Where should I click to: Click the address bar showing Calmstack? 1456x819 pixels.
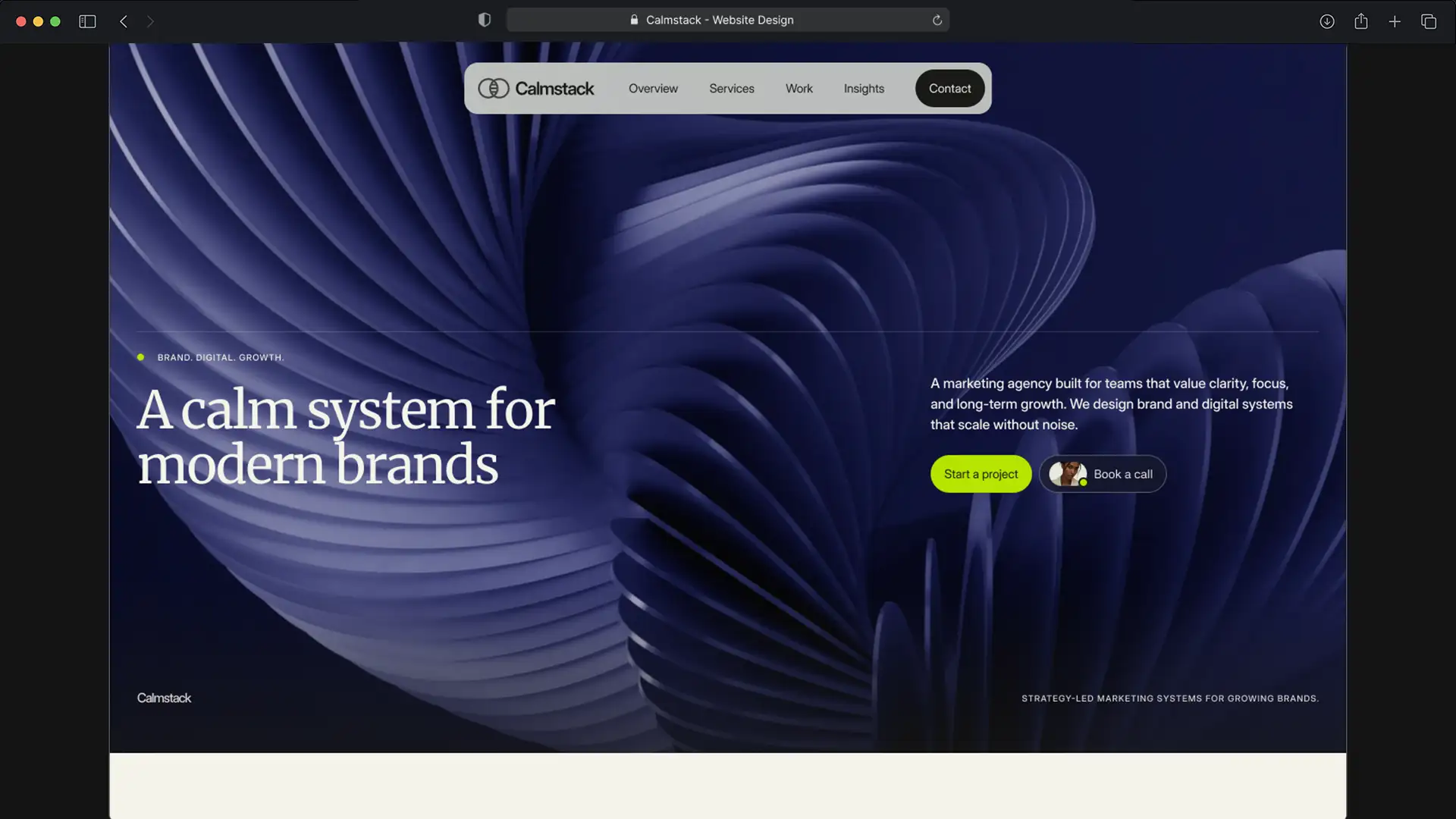pyautogui.click(x=719, y=20)
